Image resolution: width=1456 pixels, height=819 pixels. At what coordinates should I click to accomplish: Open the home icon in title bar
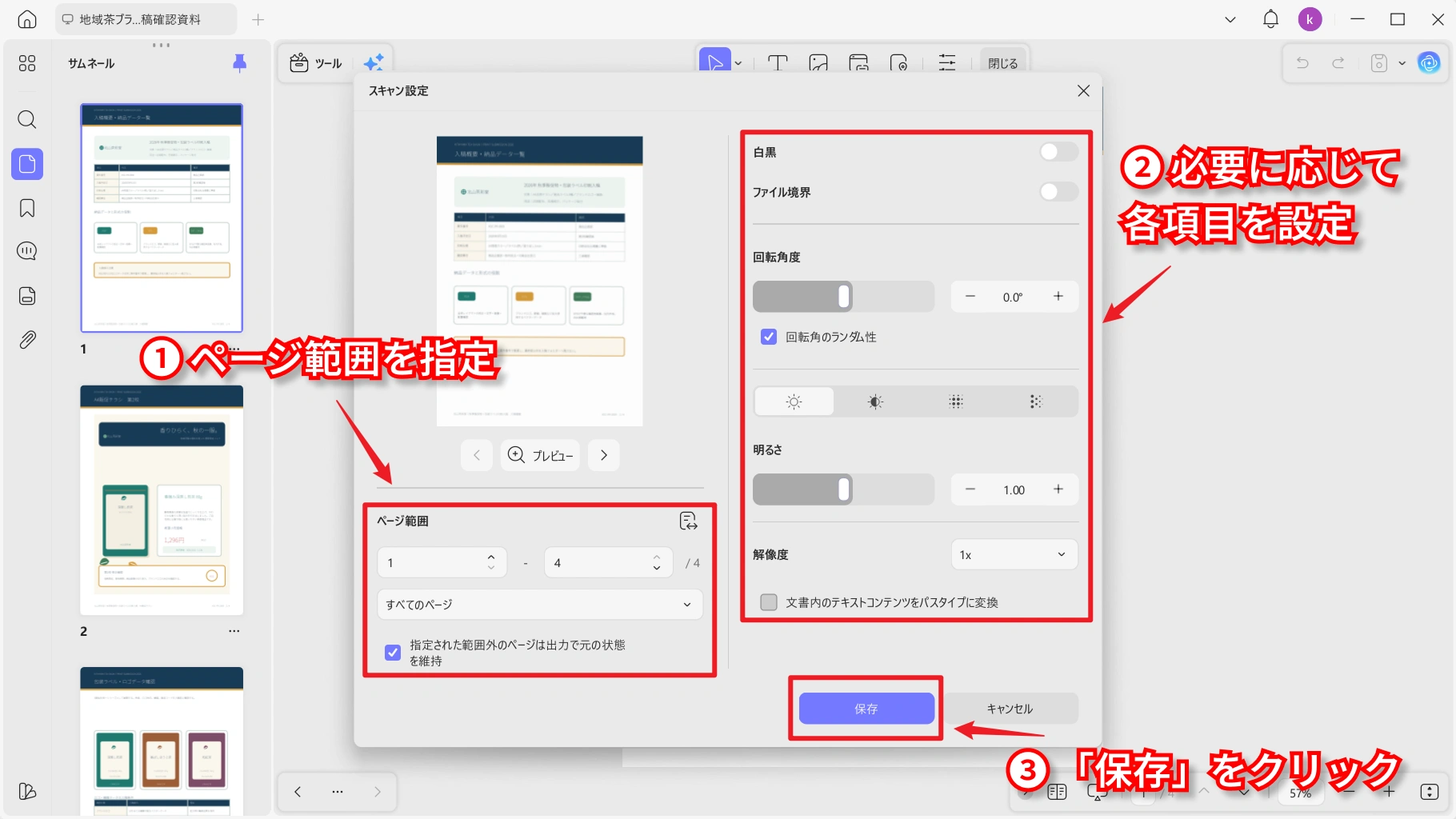pos(27,19)
